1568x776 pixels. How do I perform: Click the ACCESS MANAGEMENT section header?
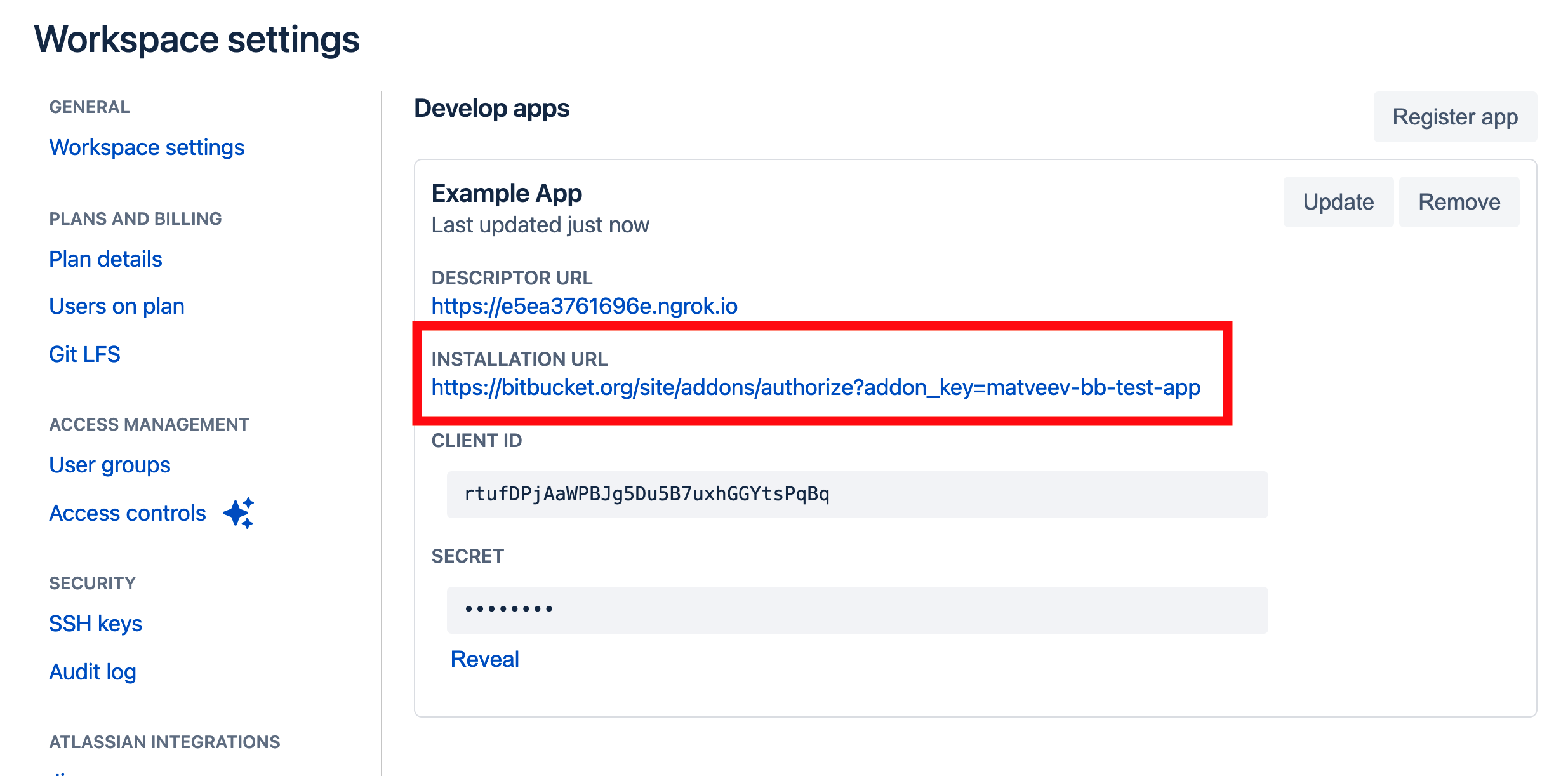click(149, 424)
